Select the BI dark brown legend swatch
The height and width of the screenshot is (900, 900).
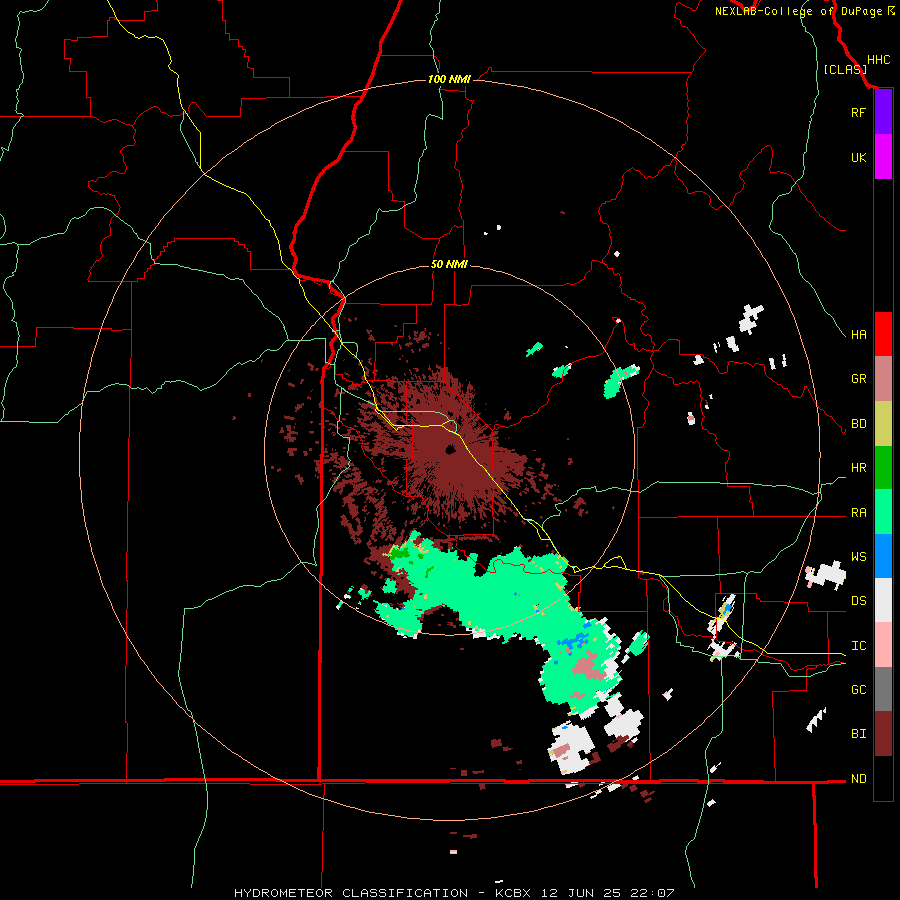883,734
